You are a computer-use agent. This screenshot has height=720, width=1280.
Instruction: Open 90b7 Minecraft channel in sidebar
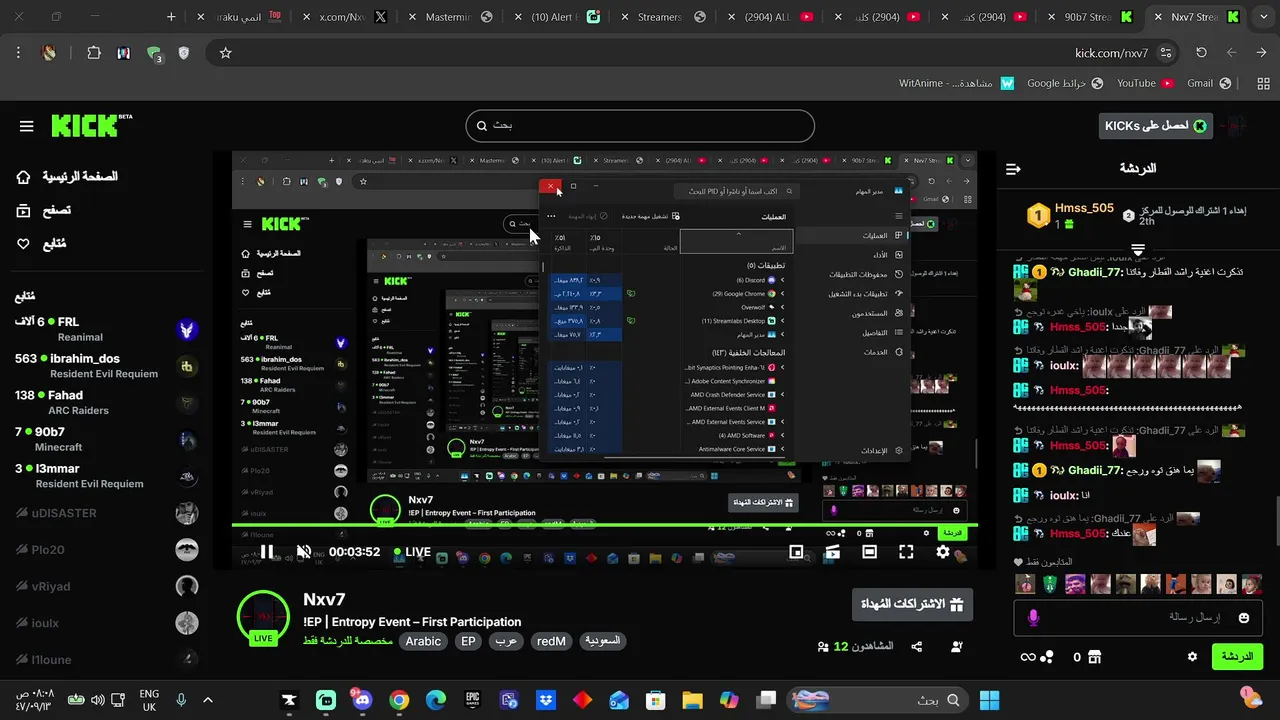106,439
